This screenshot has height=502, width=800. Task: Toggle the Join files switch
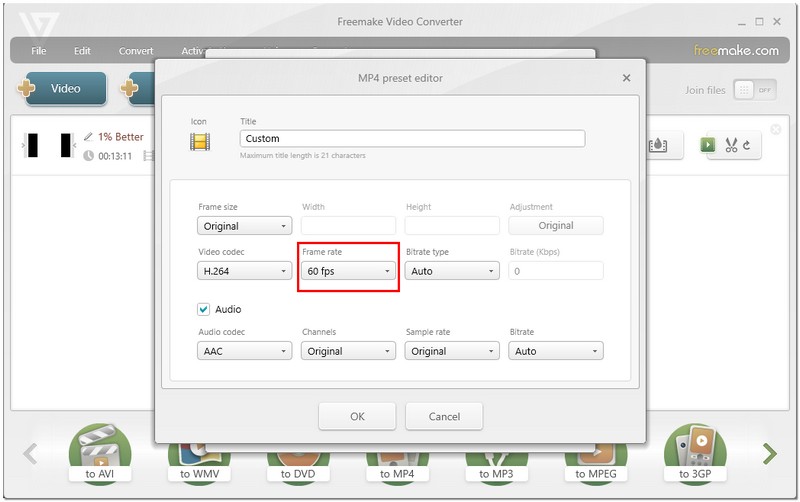click(x=755, y=89)
